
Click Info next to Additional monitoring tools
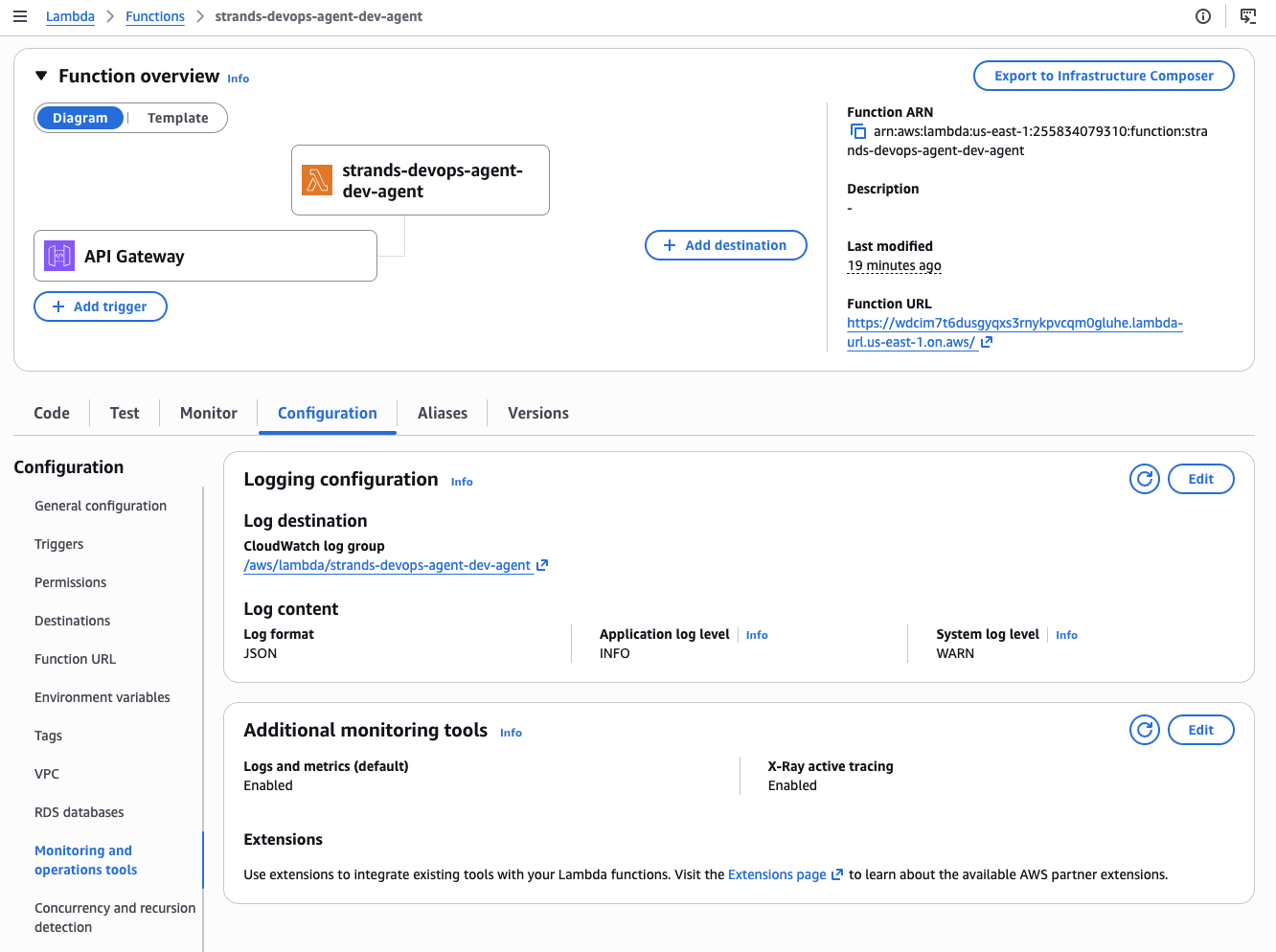511,733
